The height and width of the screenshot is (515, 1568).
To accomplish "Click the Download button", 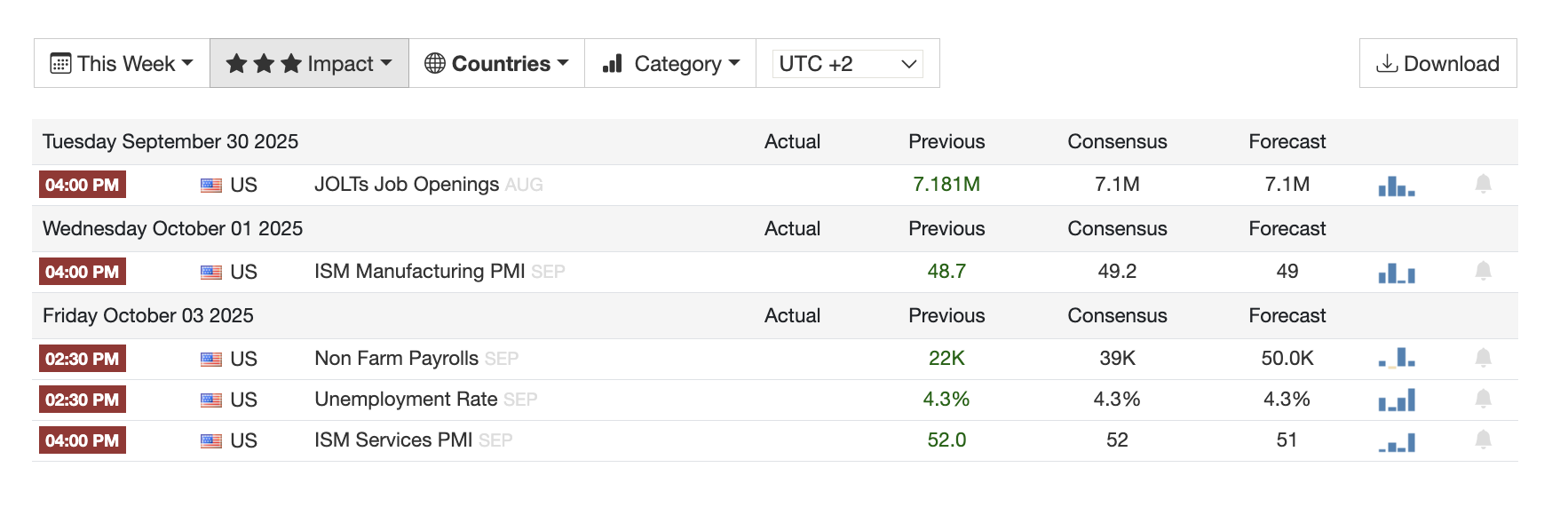I will (x=1437, y=63).
